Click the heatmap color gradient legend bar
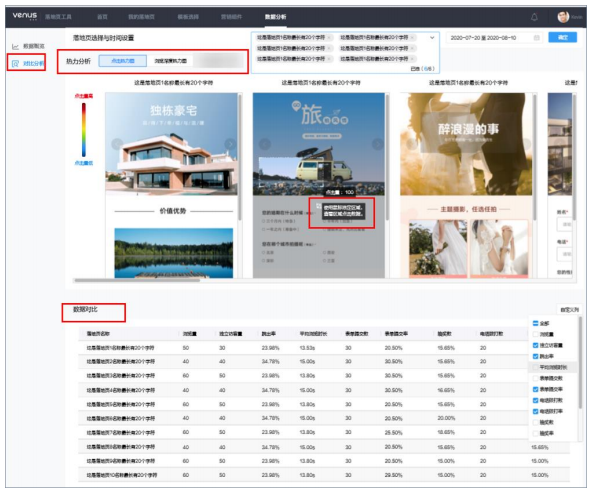This screenshot has height=495, width=592. (x=84, y=130)
